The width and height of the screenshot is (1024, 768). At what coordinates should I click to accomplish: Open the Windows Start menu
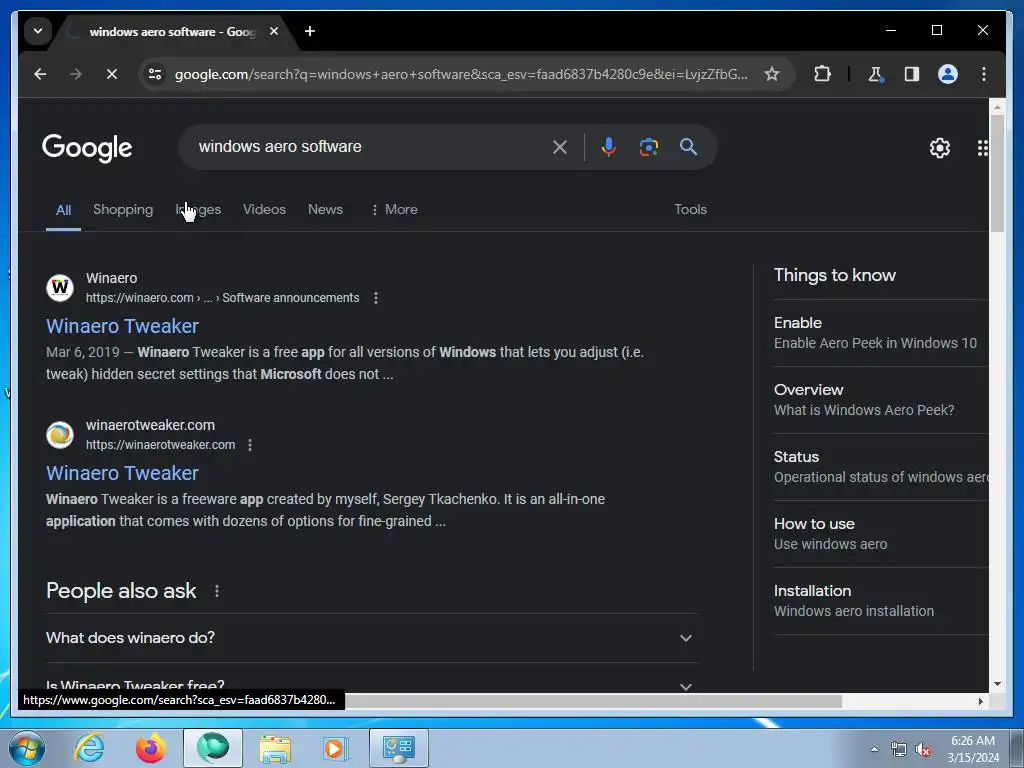(x=26, y=748)
